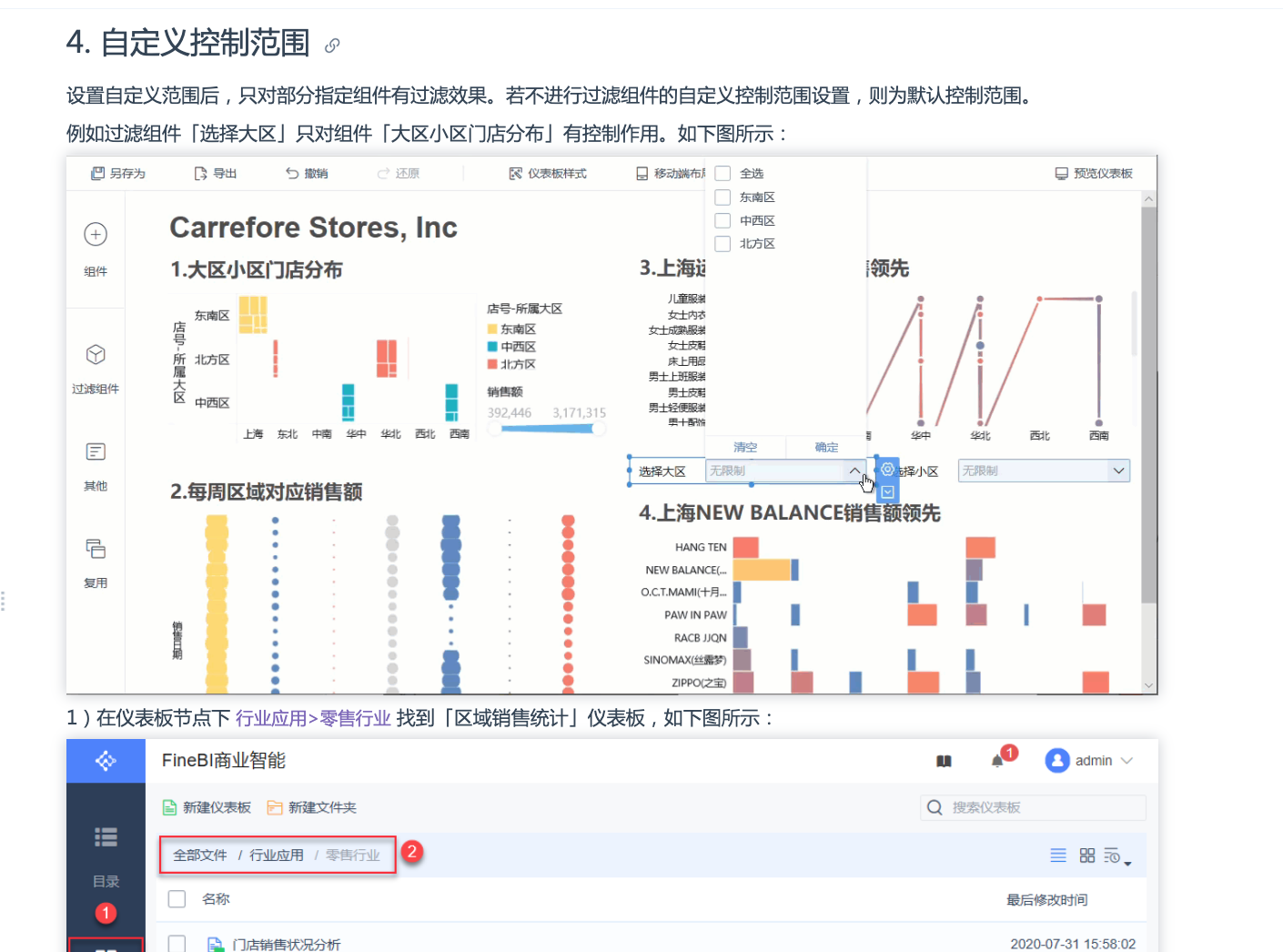The height and width of the screenshot is (952, 1283).
Task: Click the 搜索仪表板 search field
Action: pos(1033,807)
